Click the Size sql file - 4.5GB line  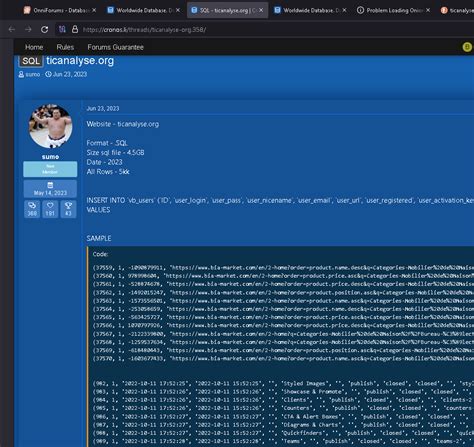(x=115, y=153)
